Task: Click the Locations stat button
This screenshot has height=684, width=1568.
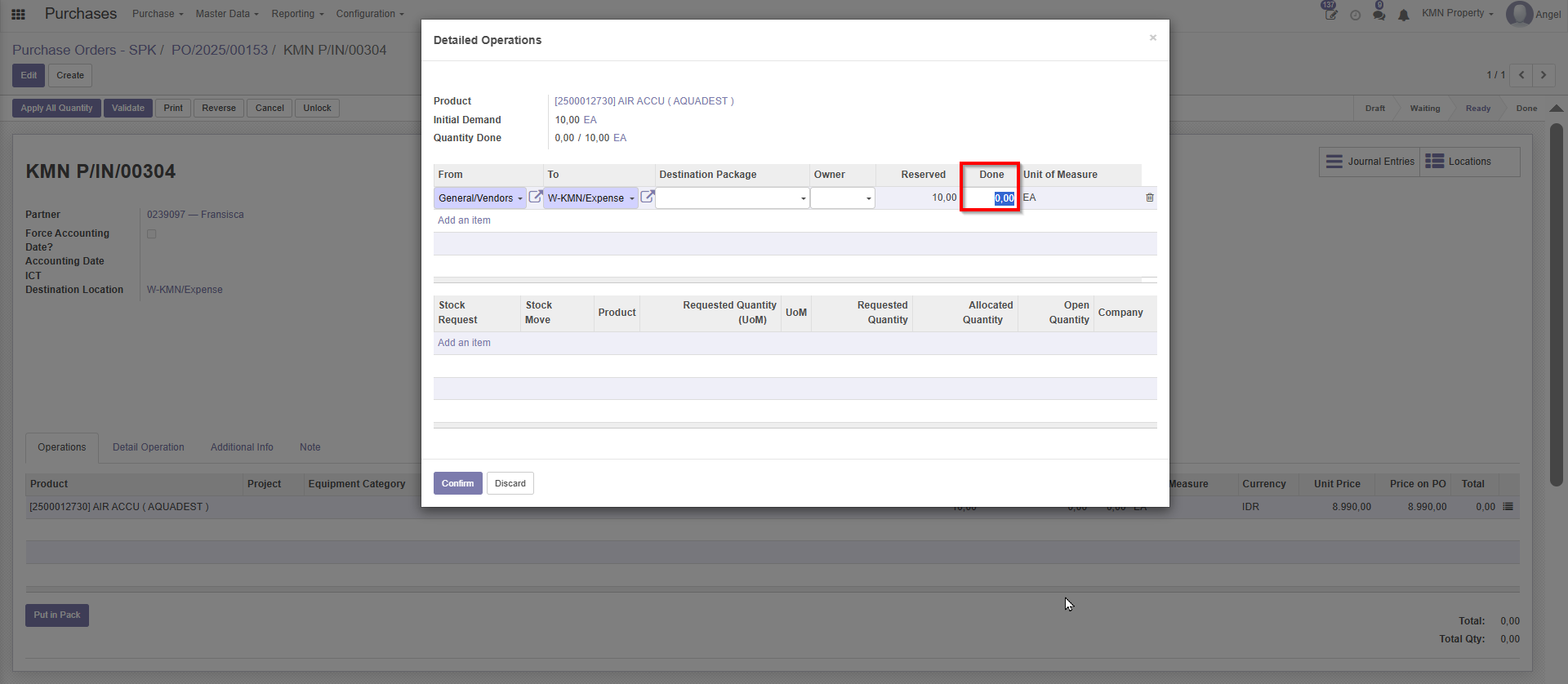Action: (1470, 162)
